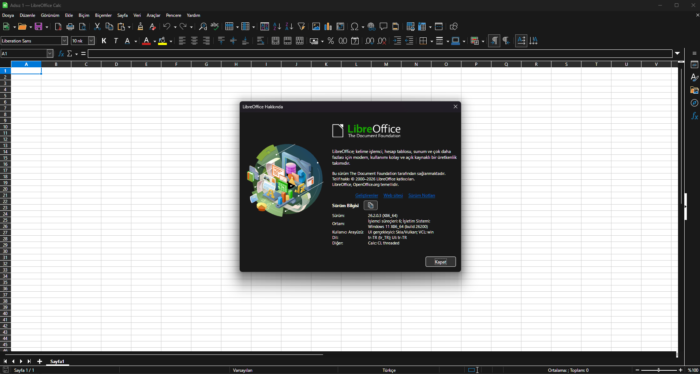Open the Sum function dropdown arrow
This screenshot has height=374, width=700.
[76, 54]
